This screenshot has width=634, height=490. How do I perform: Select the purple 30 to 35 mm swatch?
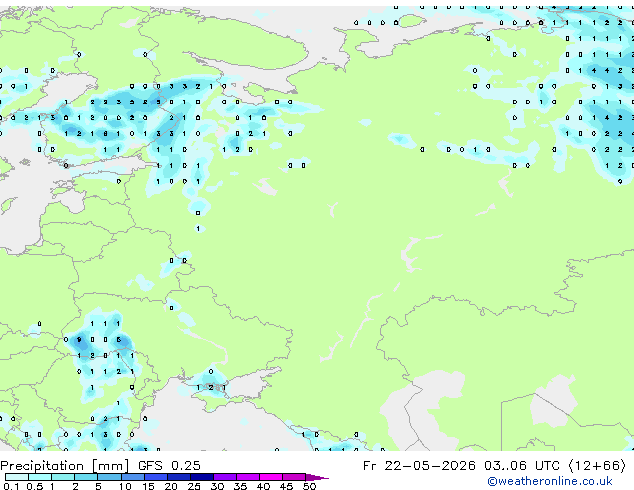point(225,477)
